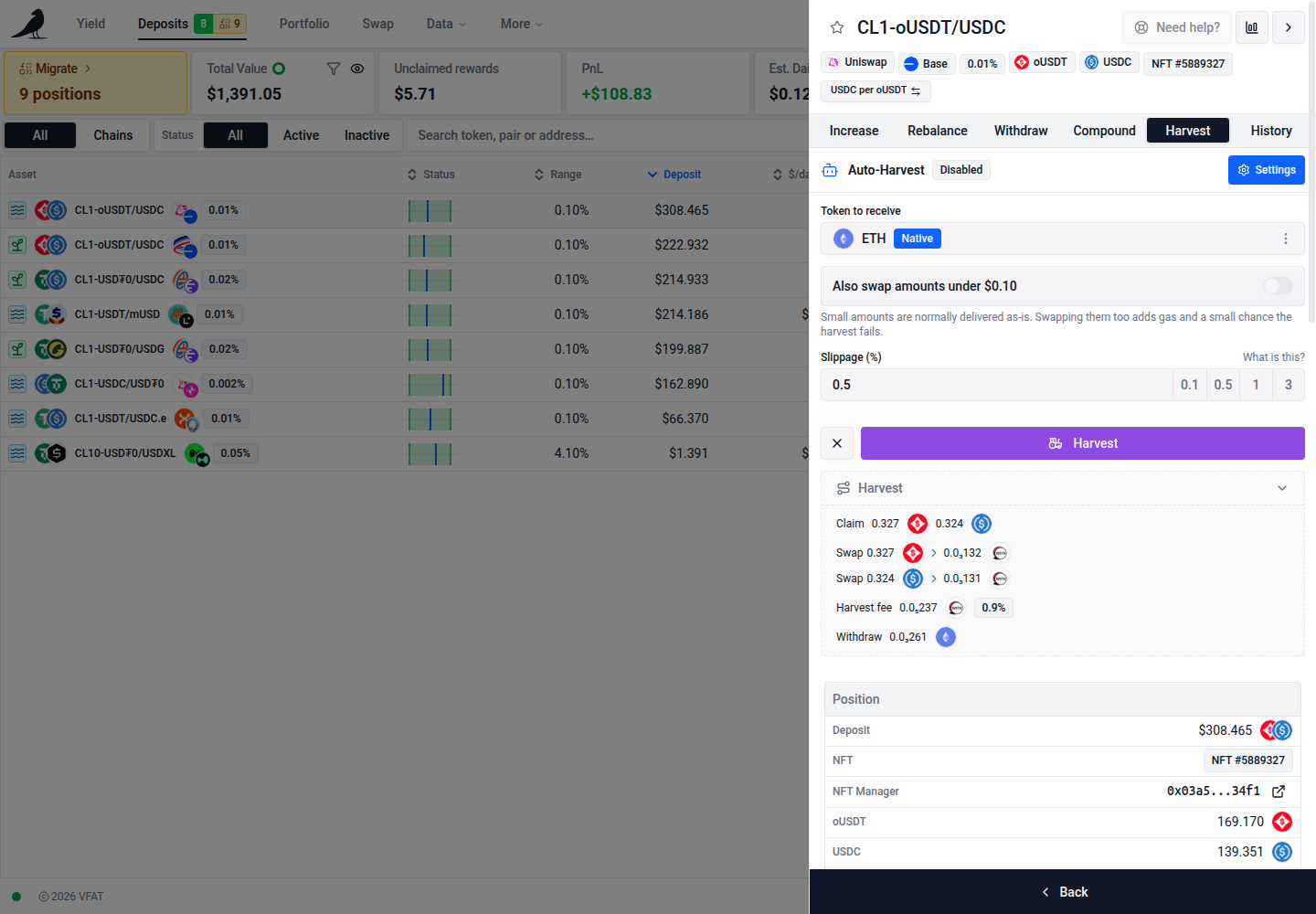Cancel harvest with the X button
The height and width of the screenshot is (914, 1316).
coord(837,443)
